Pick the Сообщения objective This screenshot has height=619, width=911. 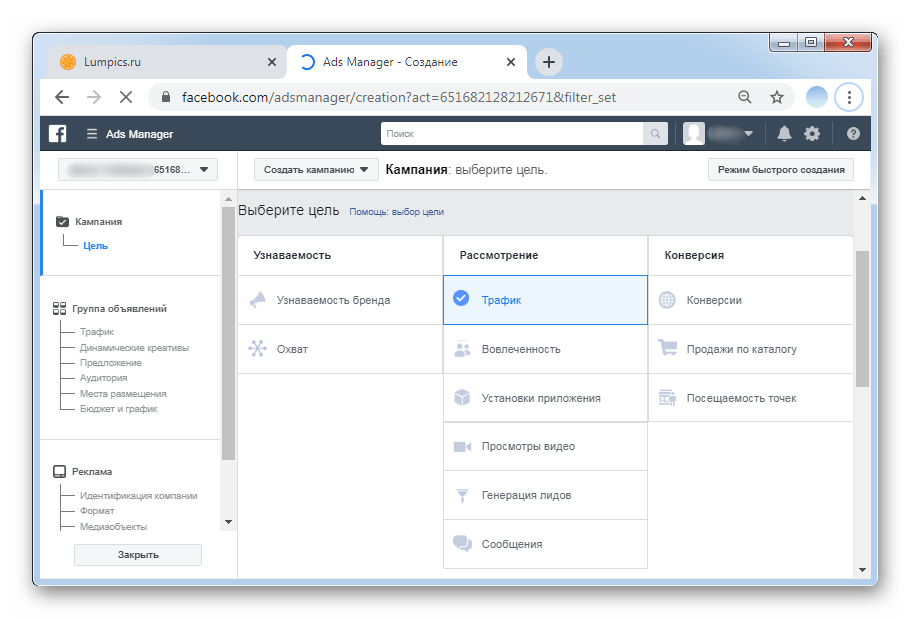pyautogui.click(x=546, y=544)
